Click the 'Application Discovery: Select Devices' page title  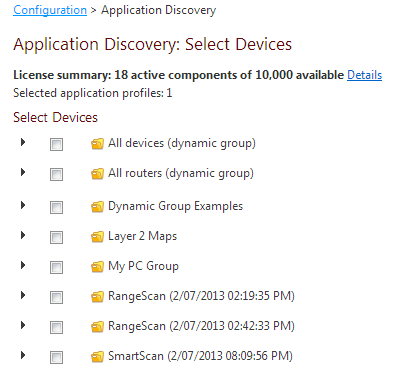pos(153,45)
